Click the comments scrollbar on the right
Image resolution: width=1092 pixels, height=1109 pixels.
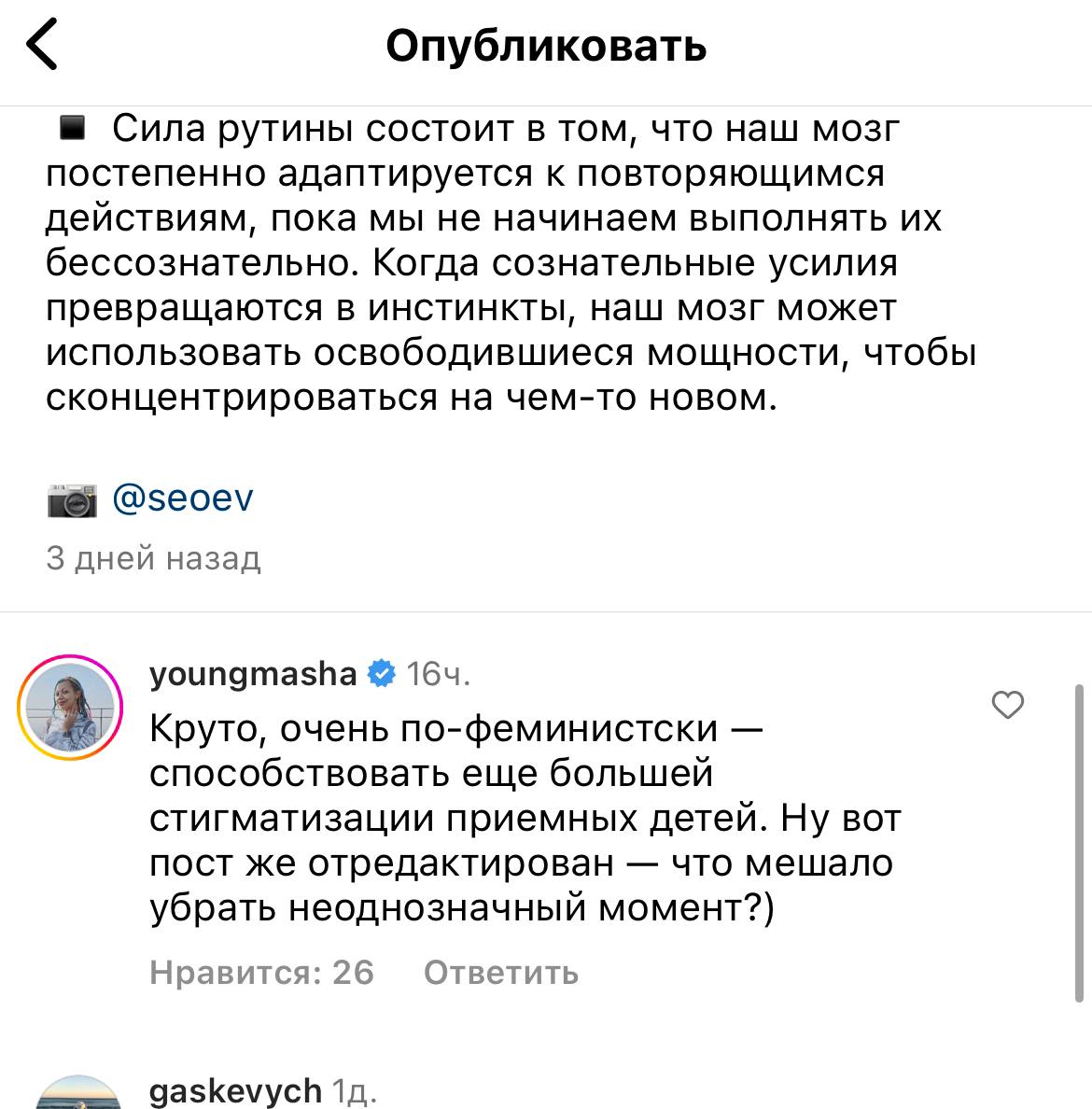coord(1080,840)
